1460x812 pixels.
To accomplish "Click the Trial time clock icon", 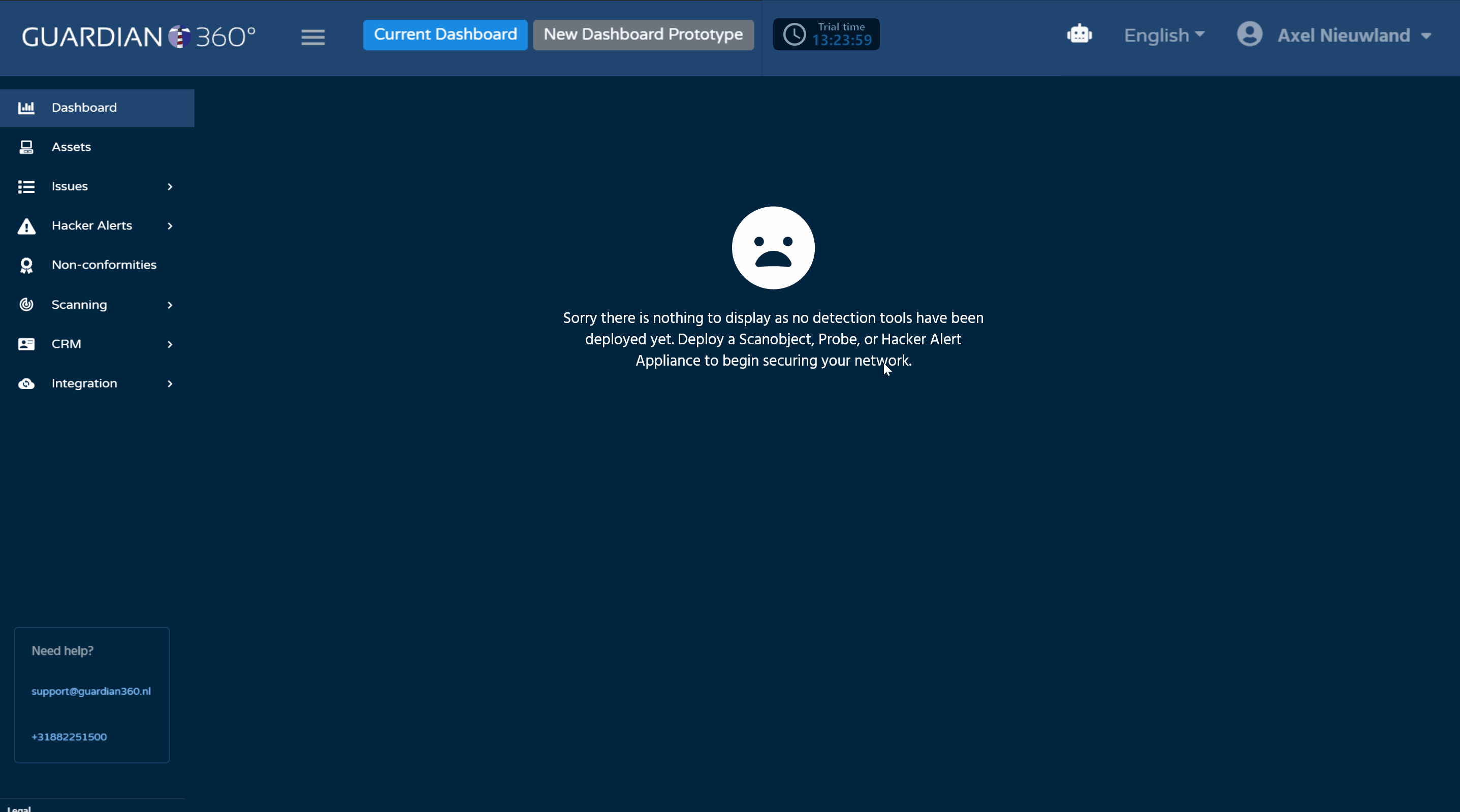I will coord(794,35).
